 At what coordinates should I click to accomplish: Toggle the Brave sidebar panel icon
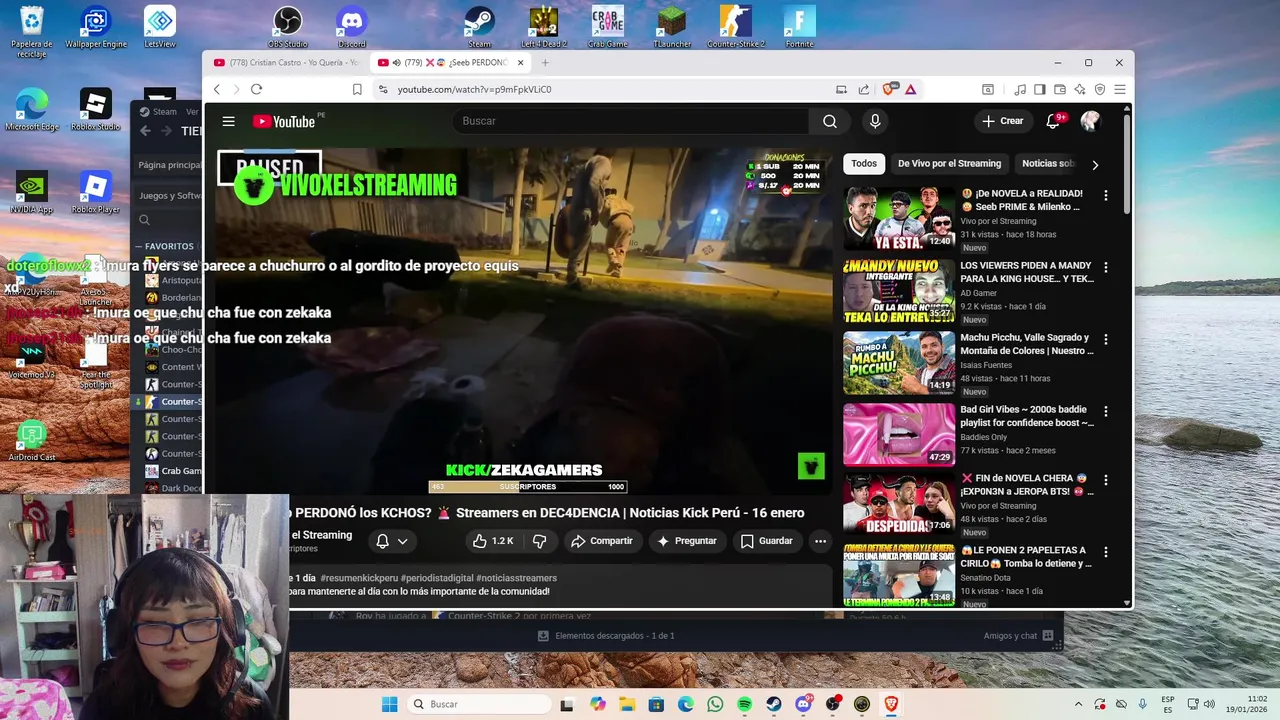(x=1040, y=89)
